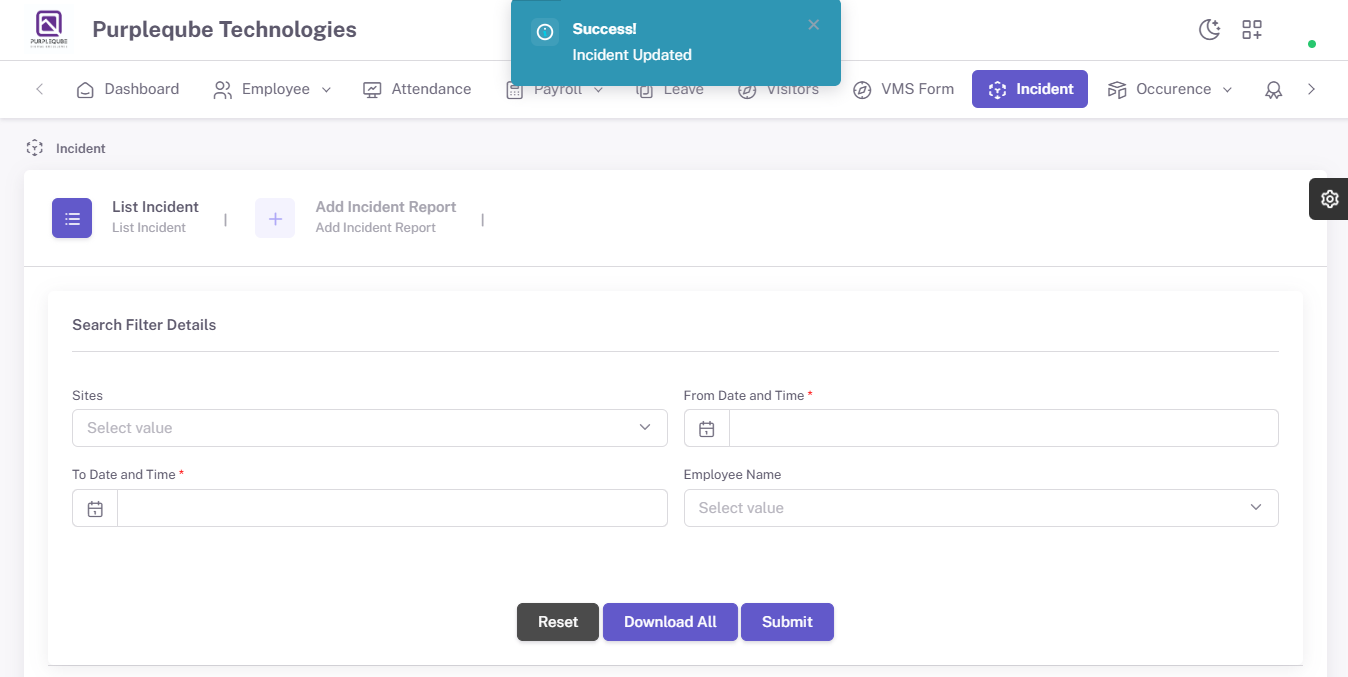Expand the Employee menu
The height and width of the screenshot is (677, 1348).
point(272,89)
